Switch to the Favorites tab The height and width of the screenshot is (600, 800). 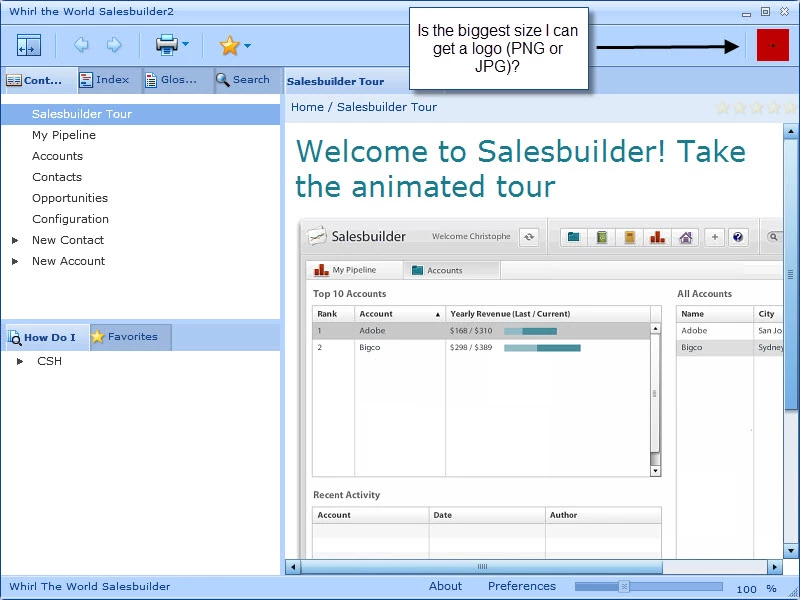131,337
